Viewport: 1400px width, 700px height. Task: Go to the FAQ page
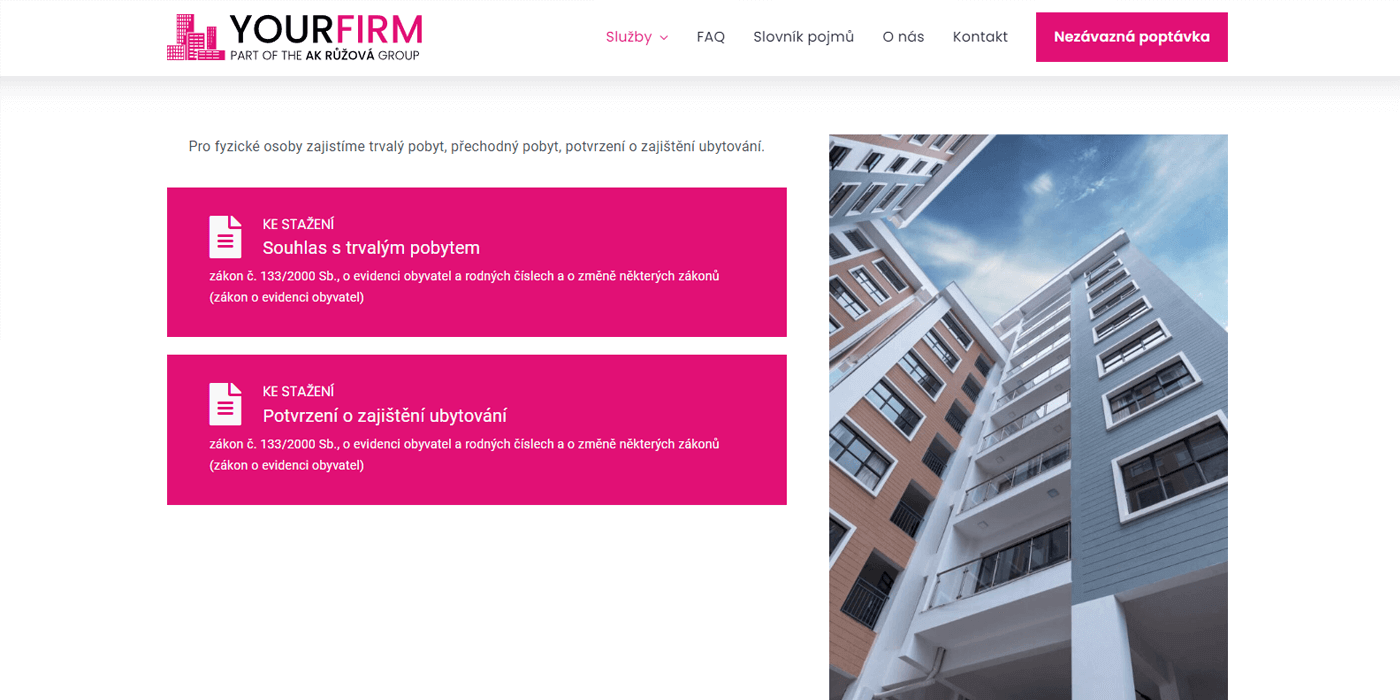[711, 37]
